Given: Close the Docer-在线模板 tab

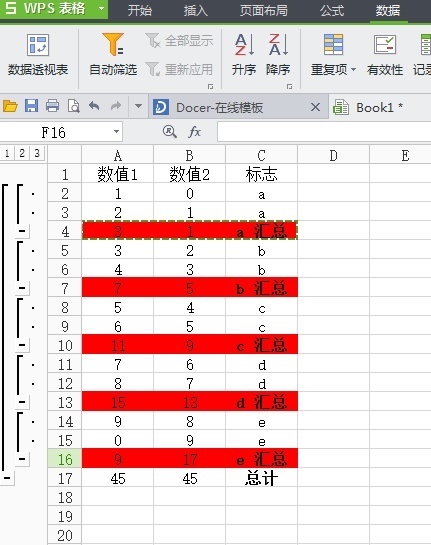Looking at the screenshot, I should coord(315,107).
